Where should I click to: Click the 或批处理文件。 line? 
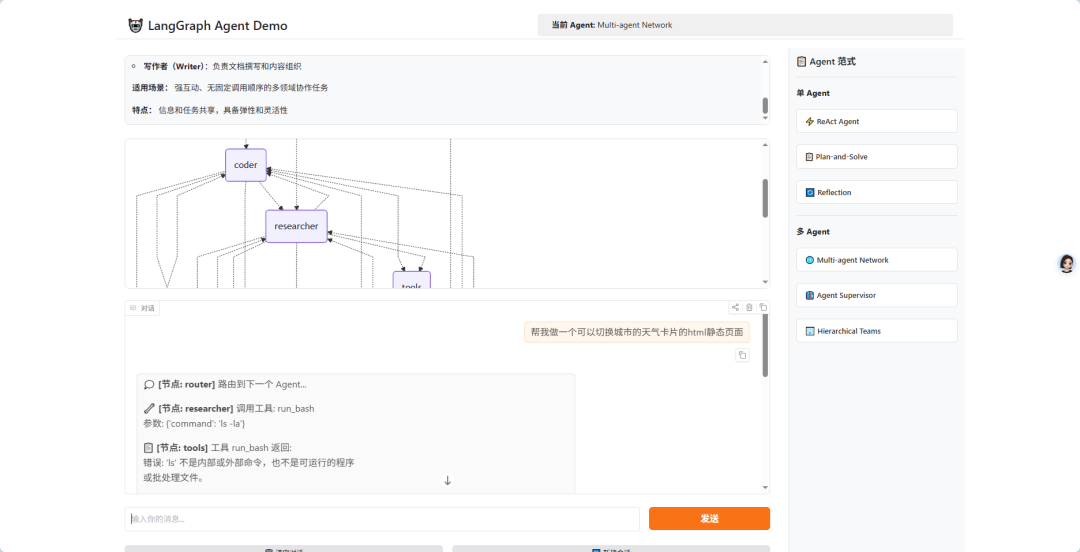pyautogui.click(x=174, y=478)
